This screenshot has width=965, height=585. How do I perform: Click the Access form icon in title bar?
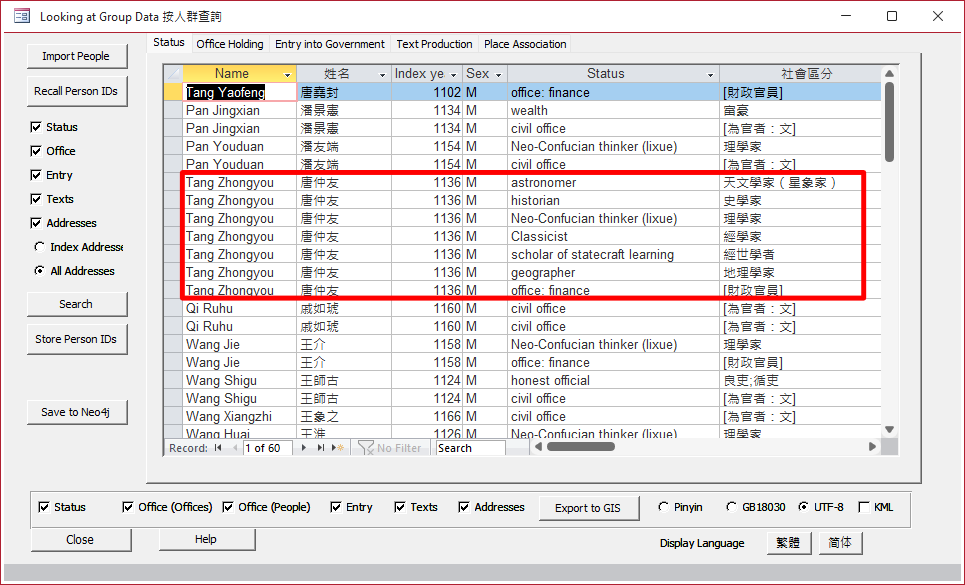pos(21,16)
